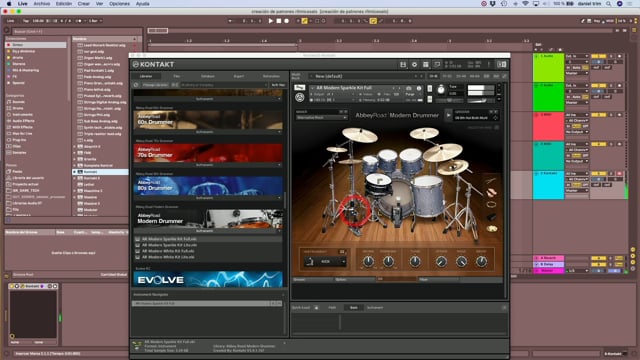Open Kontakt workspace layout icon
Image resolution: width=640 pixels, height=360 pixels.
pyautogui.click(x=426, y=64)
